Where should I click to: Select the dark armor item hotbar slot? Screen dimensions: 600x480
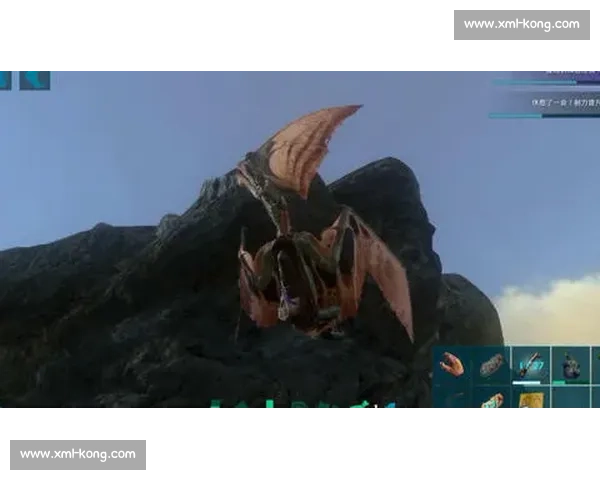click(571, 365)
